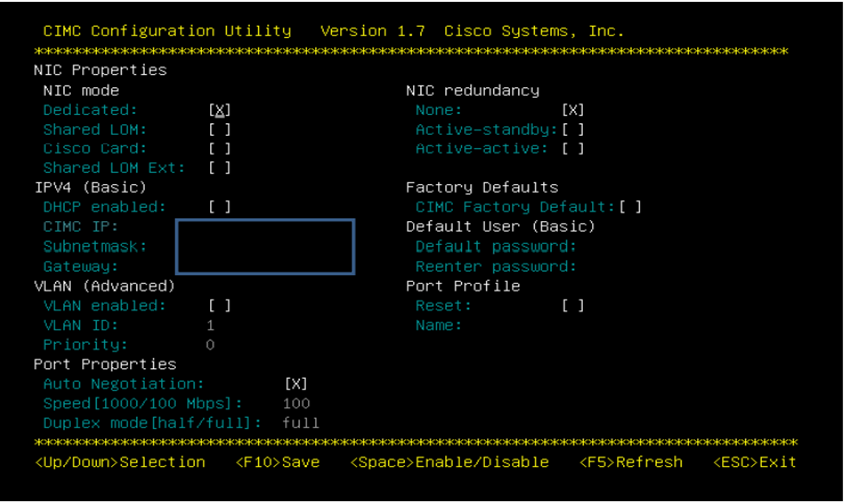Click the Speed value 100
845x504 pixels.
click(296, 403)
